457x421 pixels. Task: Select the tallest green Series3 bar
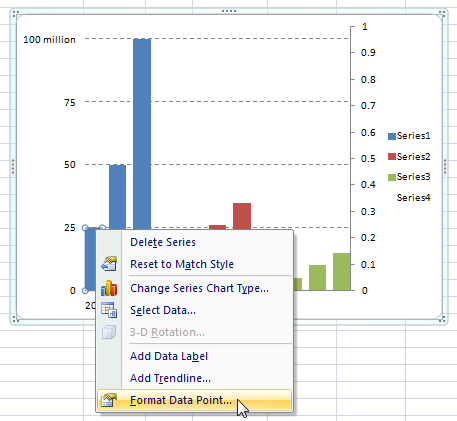point(342,272)
